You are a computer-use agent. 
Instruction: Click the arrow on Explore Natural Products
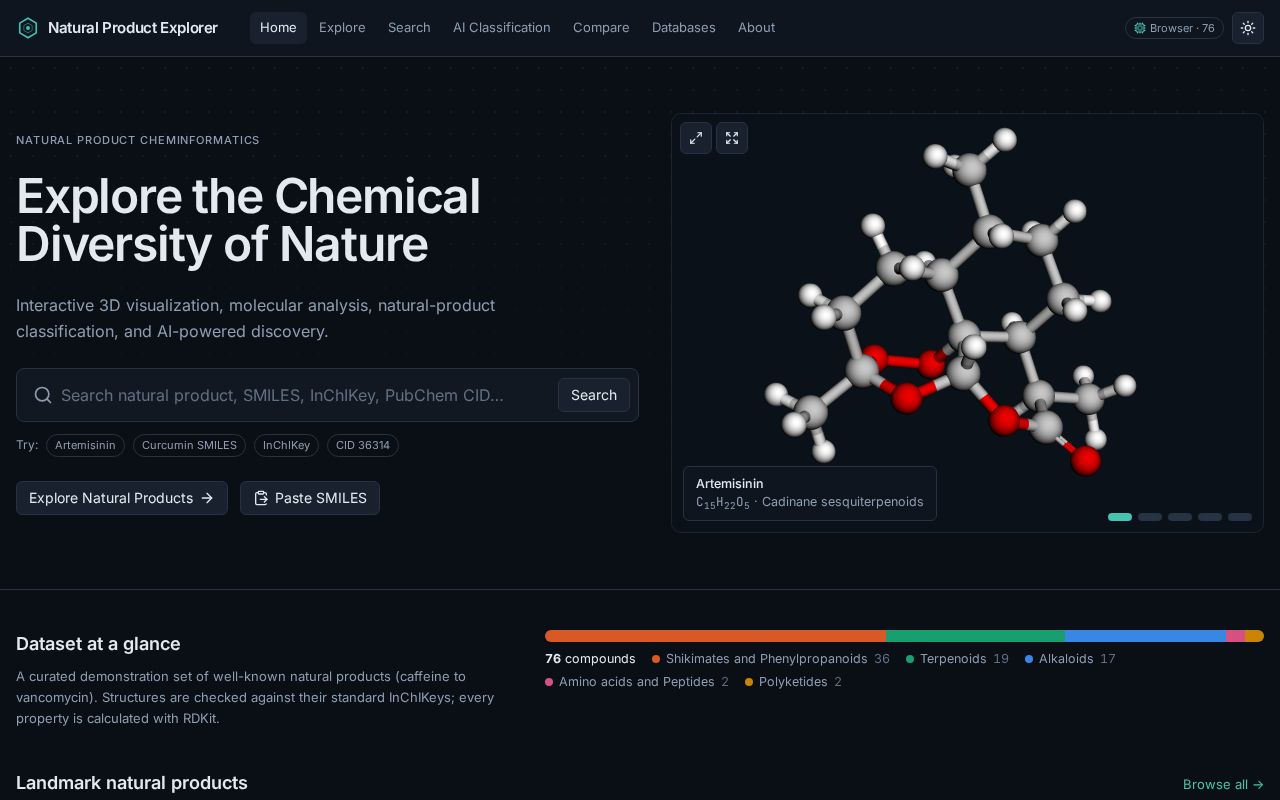207,498
